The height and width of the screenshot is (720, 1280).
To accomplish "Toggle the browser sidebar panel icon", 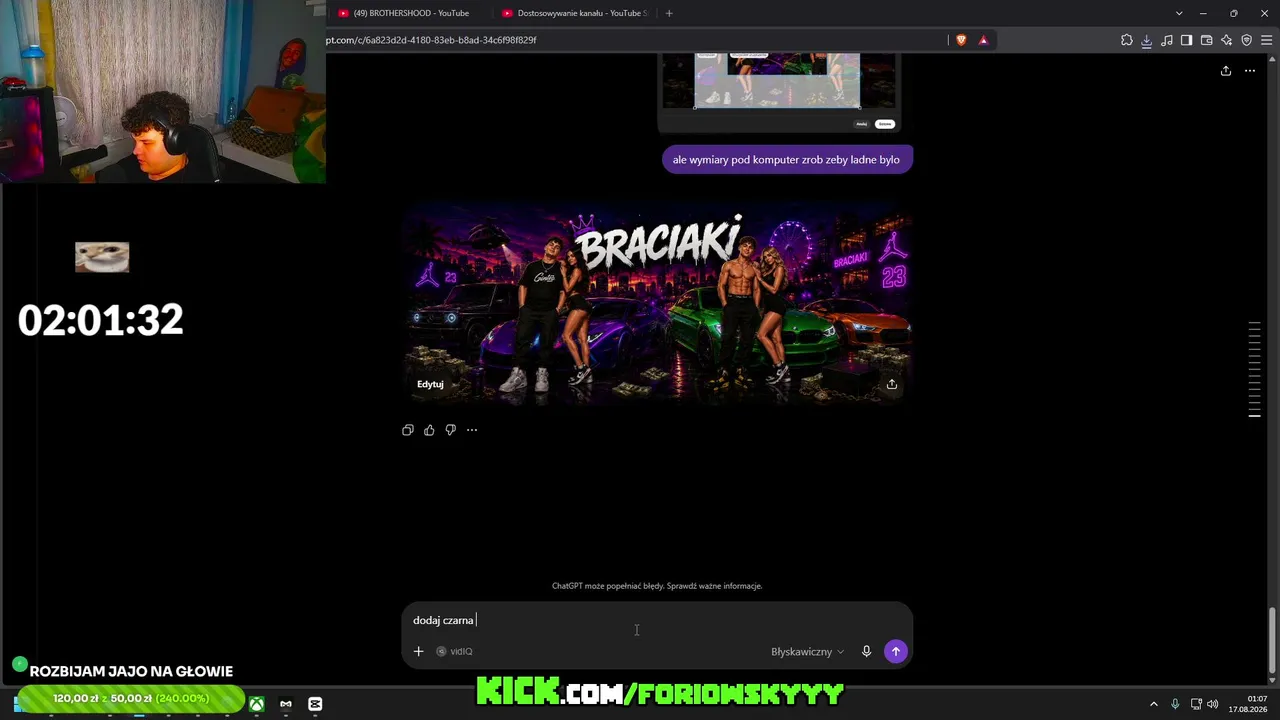I will point(1186,40).
